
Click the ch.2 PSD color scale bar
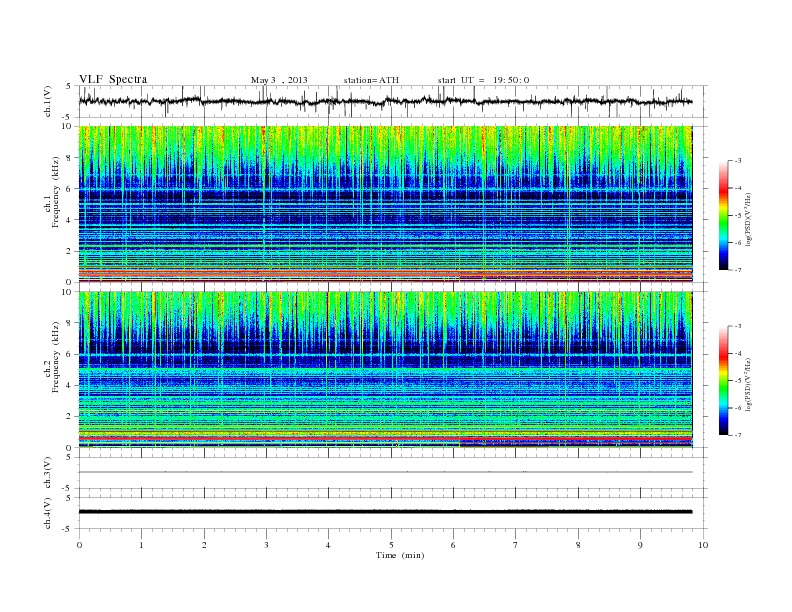coord(724,381)
